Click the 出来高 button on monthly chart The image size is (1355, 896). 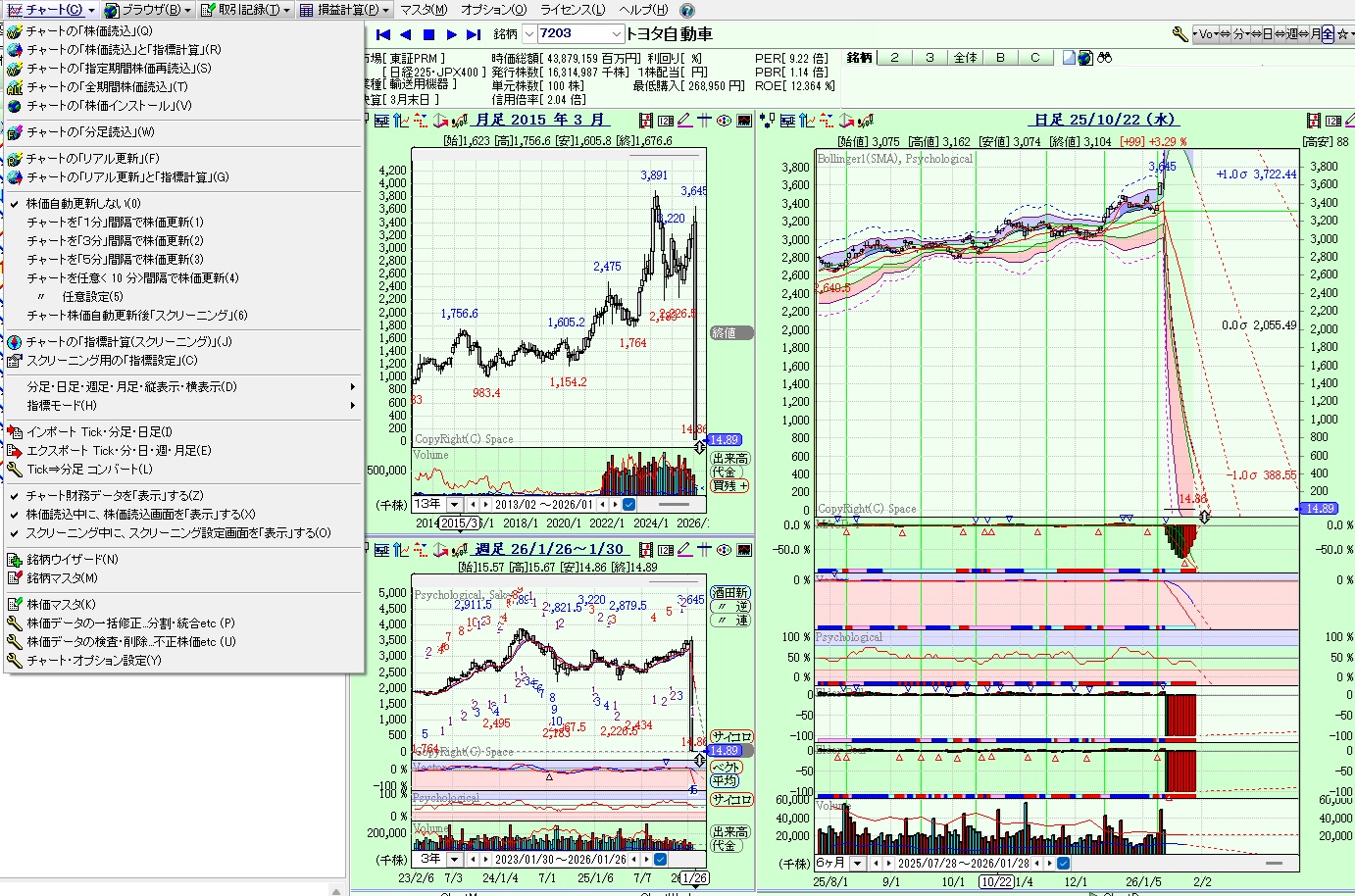729,459
